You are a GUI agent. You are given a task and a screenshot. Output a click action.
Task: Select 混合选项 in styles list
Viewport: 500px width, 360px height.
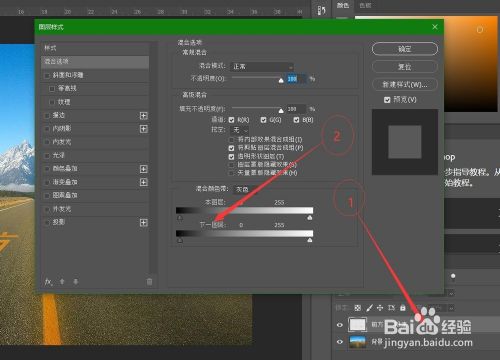point(95,61)
